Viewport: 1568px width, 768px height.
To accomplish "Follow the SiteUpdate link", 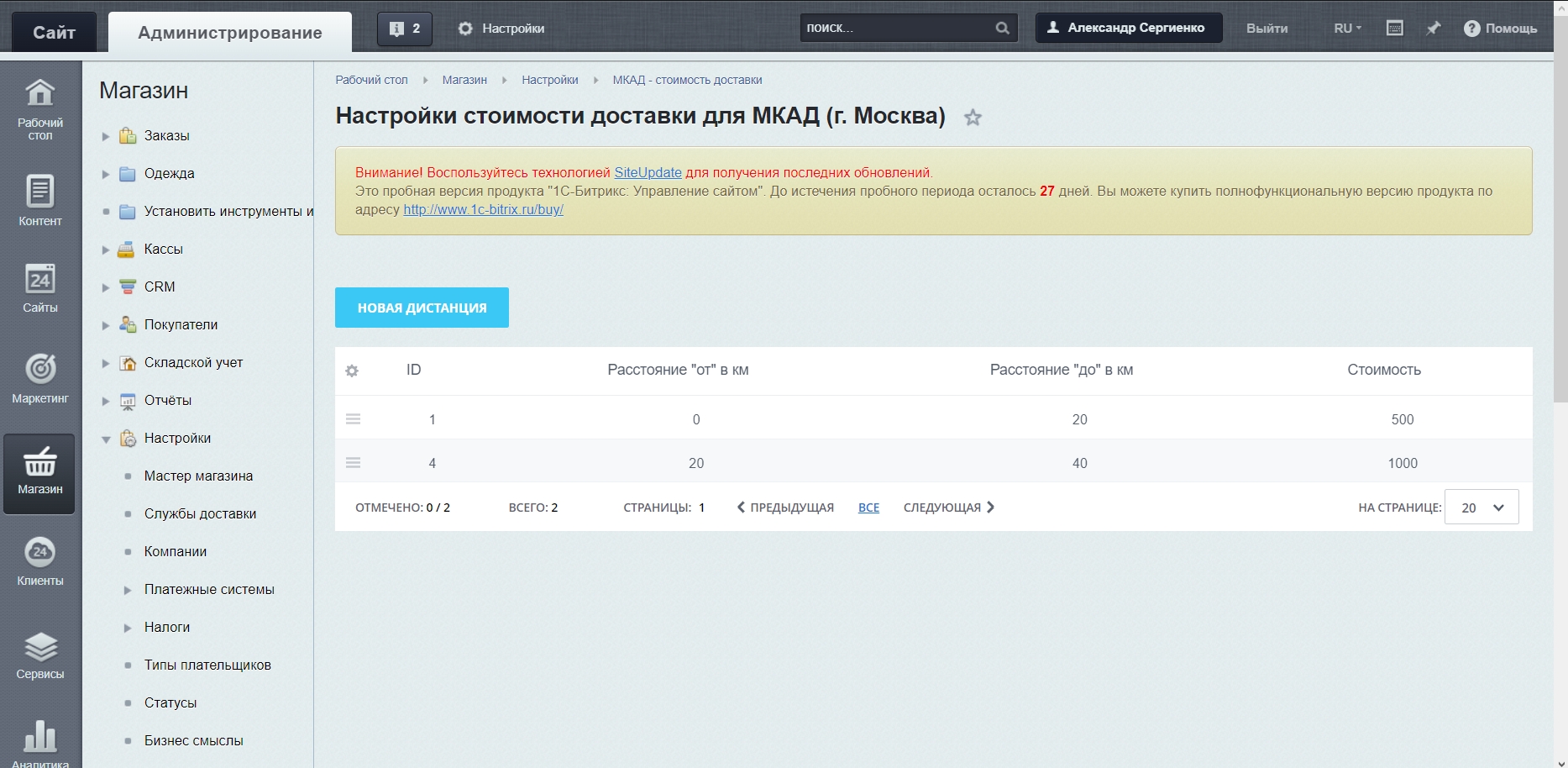I will tap(648, 172).
